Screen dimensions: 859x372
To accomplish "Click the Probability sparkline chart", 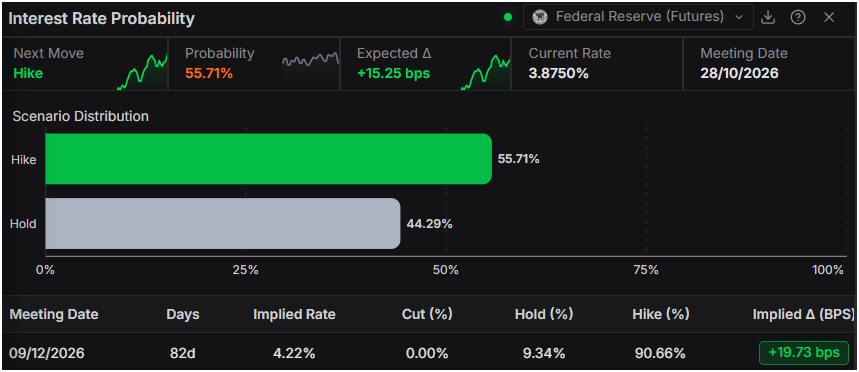I will (x=311, y=59).
